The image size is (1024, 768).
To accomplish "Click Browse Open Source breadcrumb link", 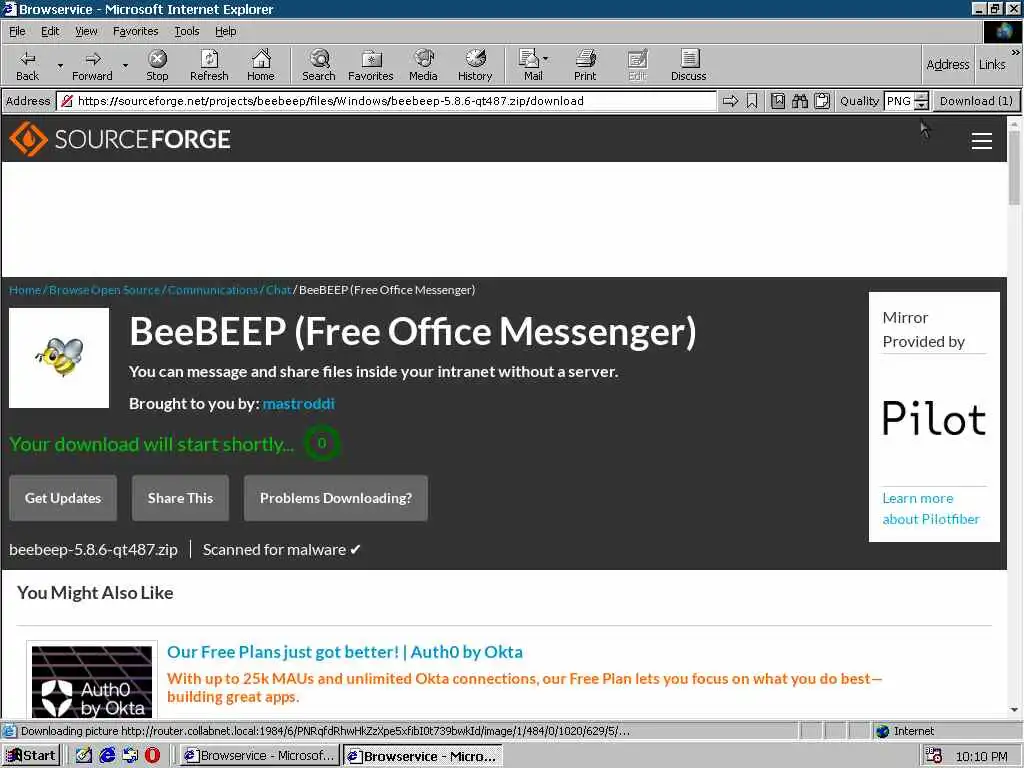I will 104,290.
